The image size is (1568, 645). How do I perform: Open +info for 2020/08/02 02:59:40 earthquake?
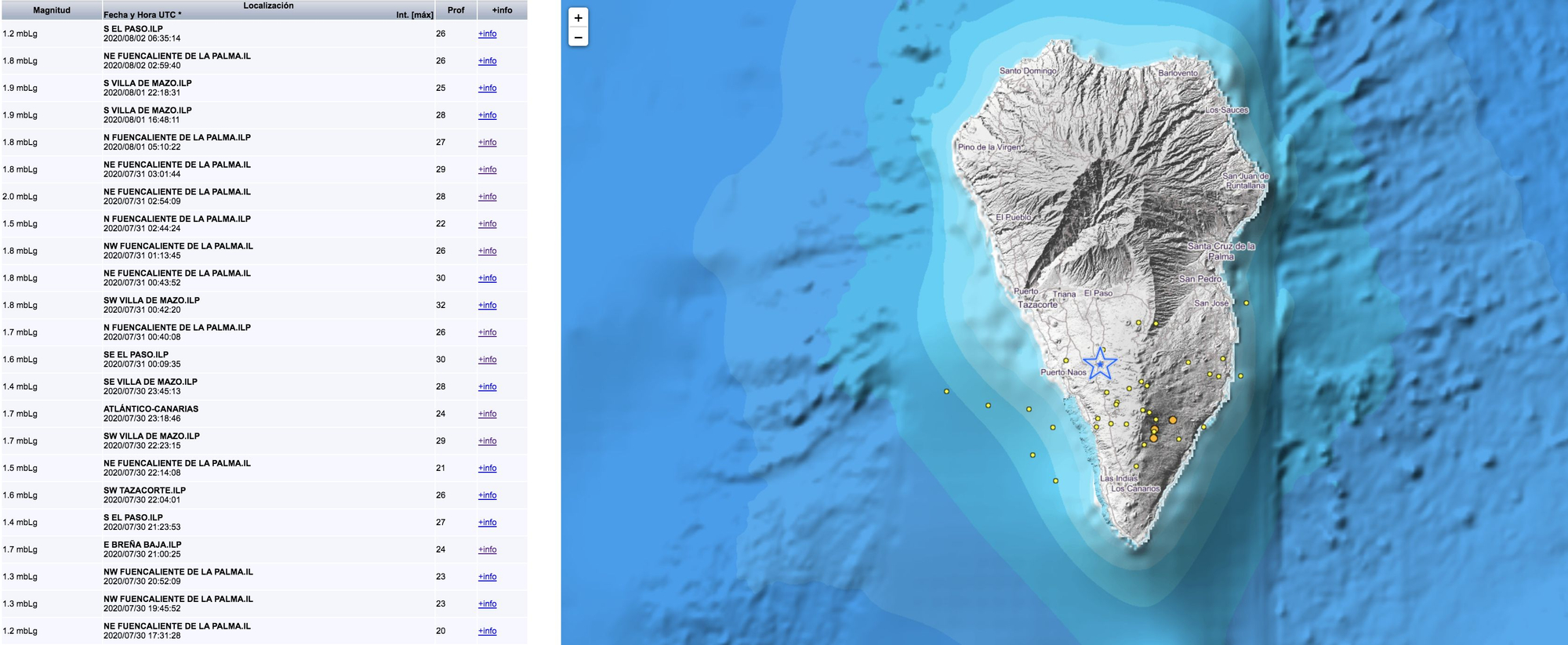(x=488, y=61)
